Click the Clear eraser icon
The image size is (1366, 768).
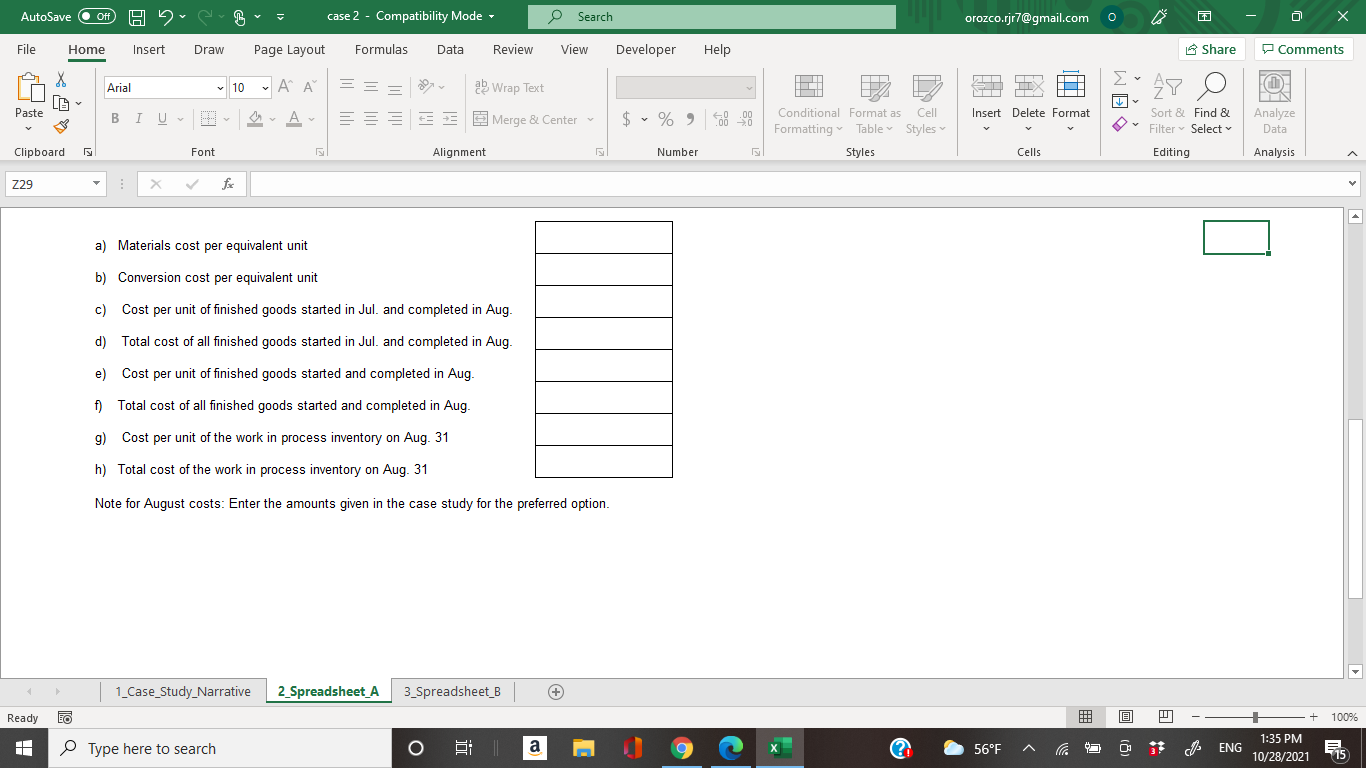tap(1120, 125)
